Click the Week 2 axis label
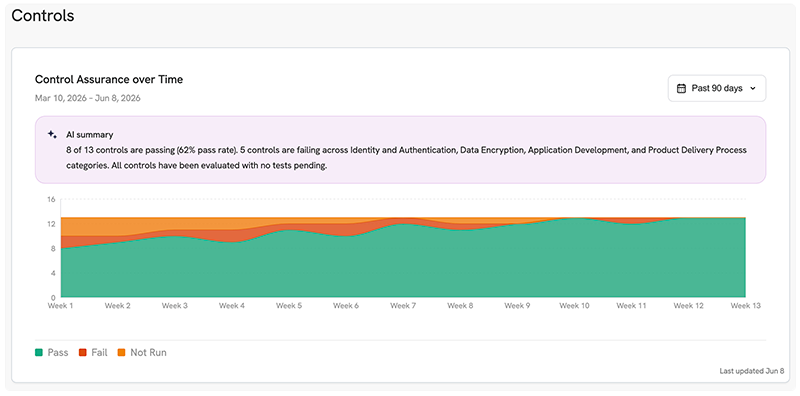Viewport: 800px width, 396px height. pos(118,306)
